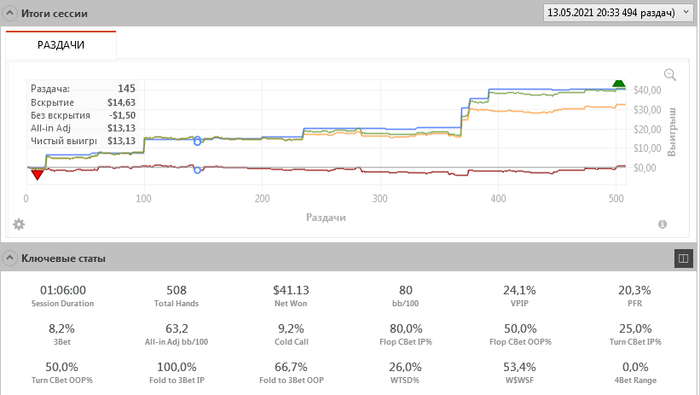This screenshot has height=395, width=700.
Task: Open the session date dropdown 13.05.2021
Action: click(618, 12)
